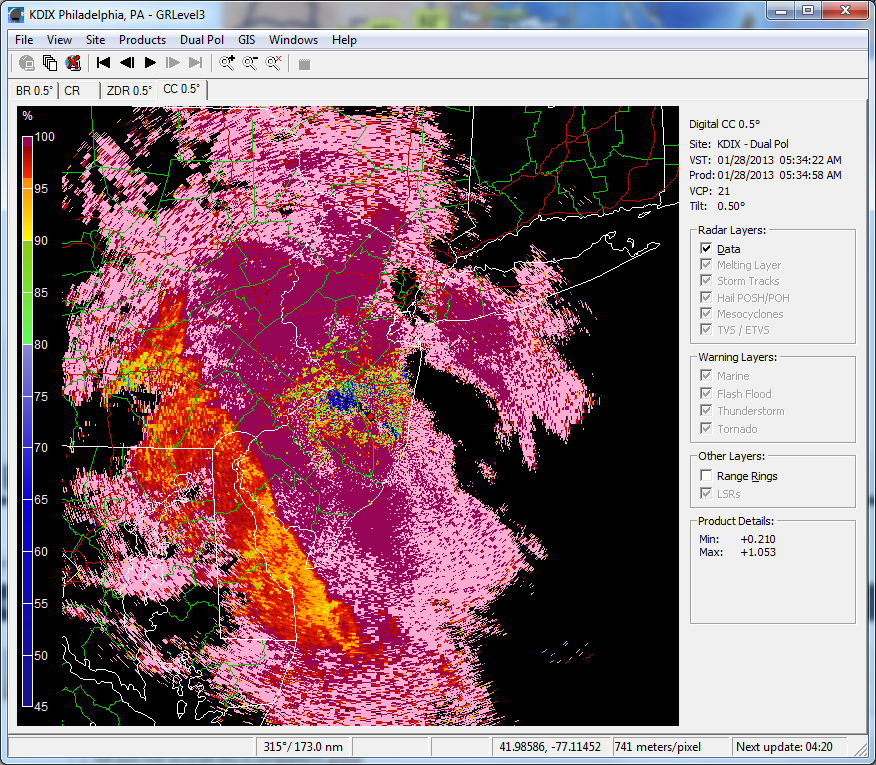
Task: Open the File menu
Action: pos(24,40)
